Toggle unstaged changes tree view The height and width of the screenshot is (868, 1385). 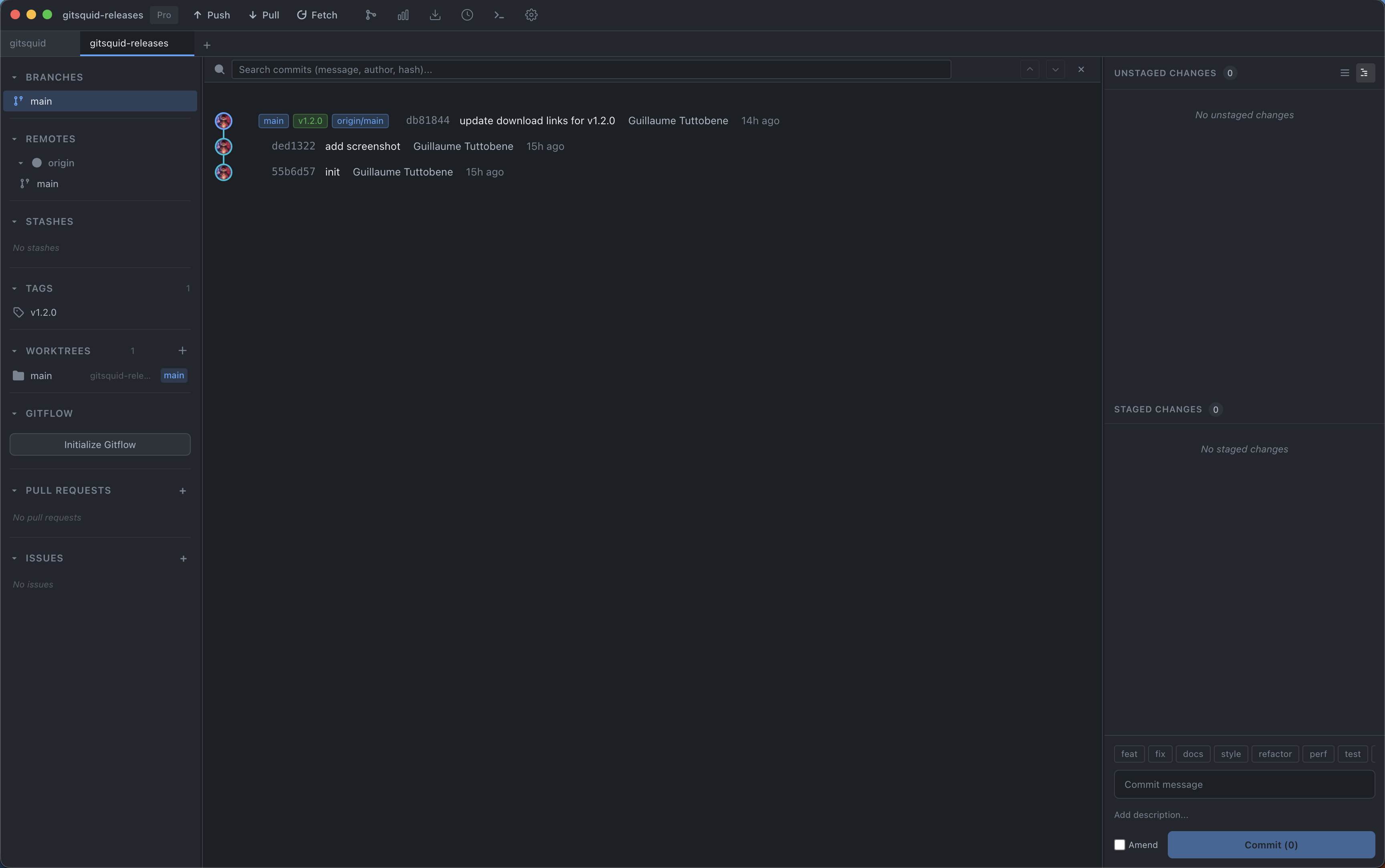pyautogui.click(x=1365, y=72)
